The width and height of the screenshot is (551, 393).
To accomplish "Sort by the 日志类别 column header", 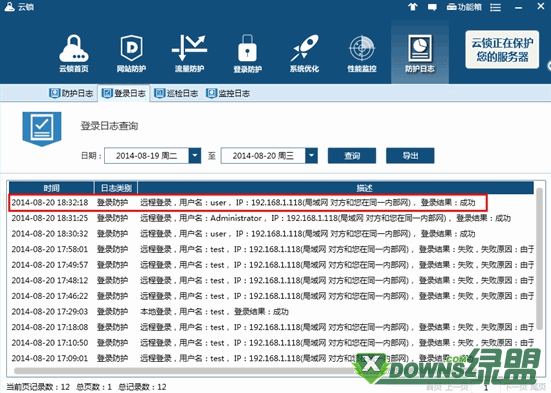I will tap(116, 188).
